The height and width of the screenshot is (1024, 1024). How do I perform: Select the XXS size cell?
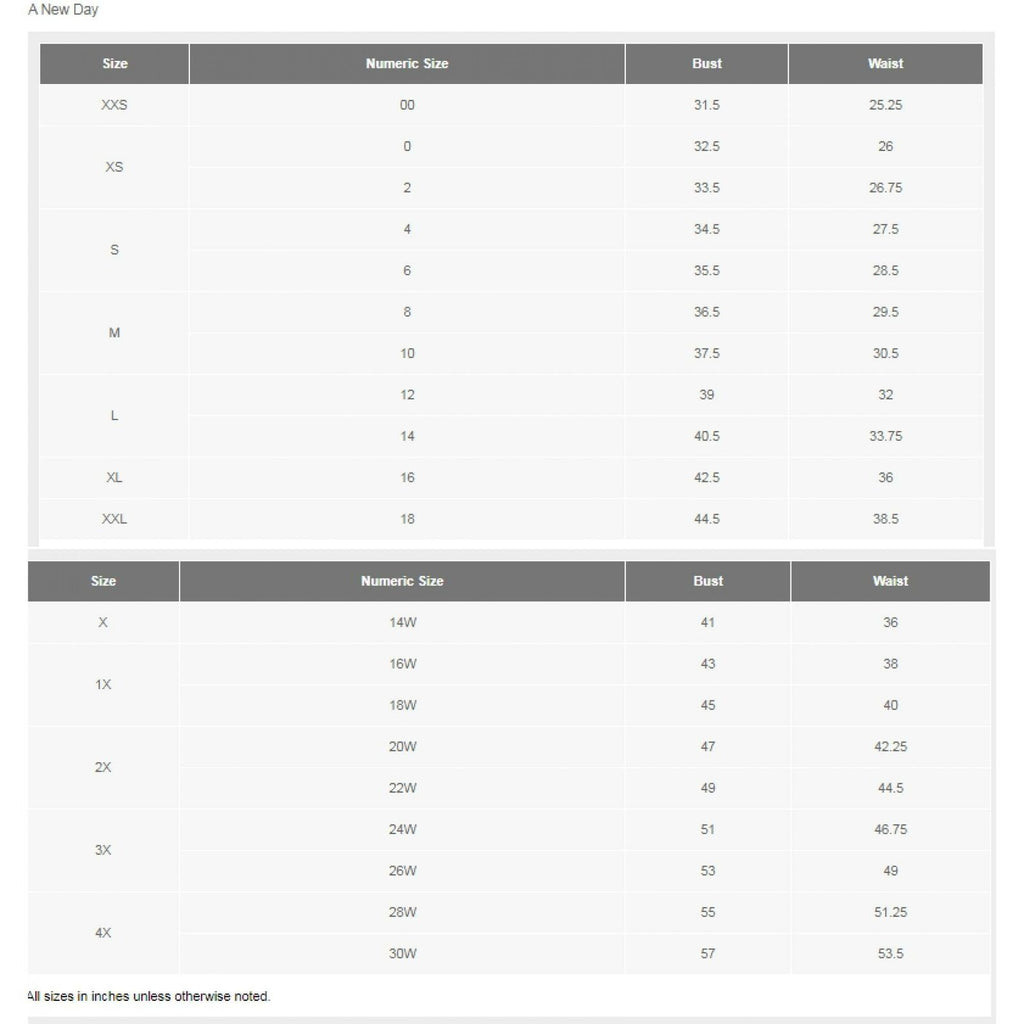tap(114, 105)
